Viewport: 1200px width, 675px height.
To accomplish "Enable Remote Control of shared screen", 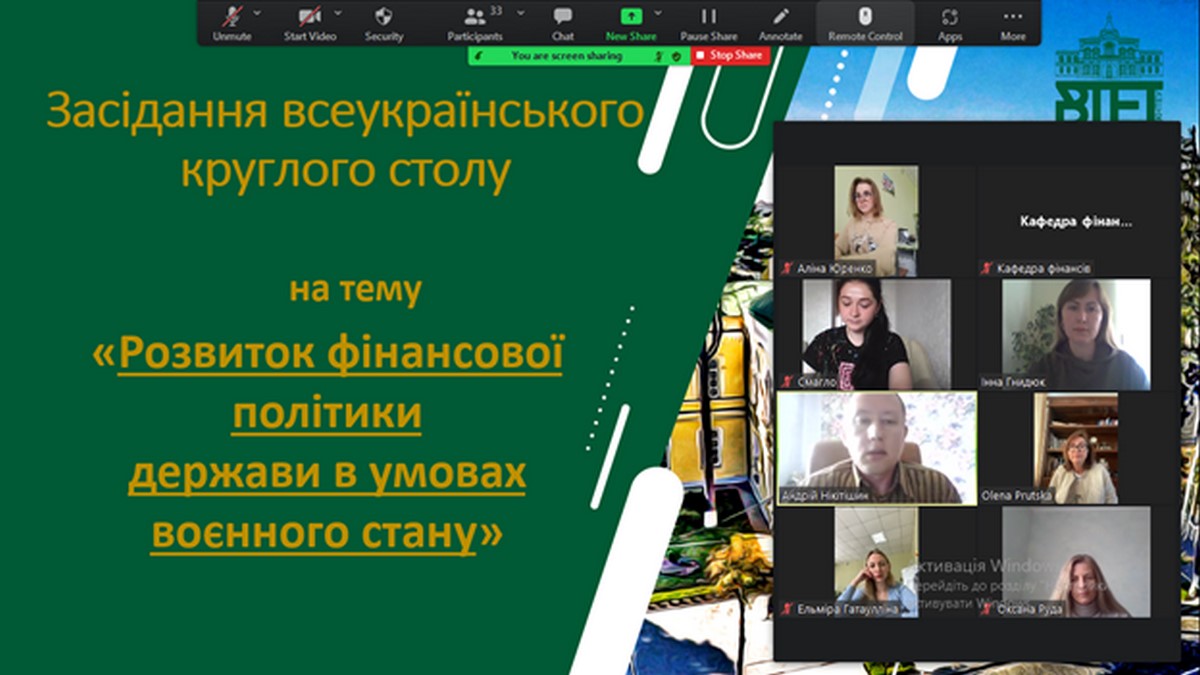I will (x=865, y=22).
